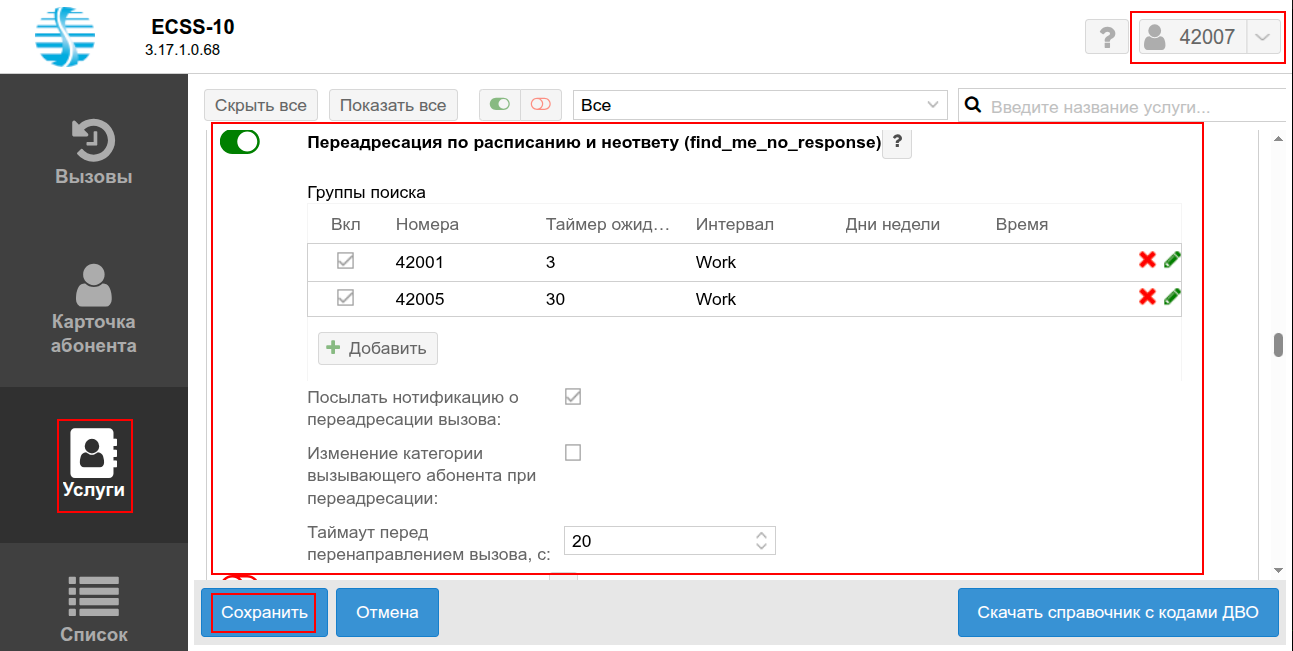Check caller category change on forwarding

(573, 452)
